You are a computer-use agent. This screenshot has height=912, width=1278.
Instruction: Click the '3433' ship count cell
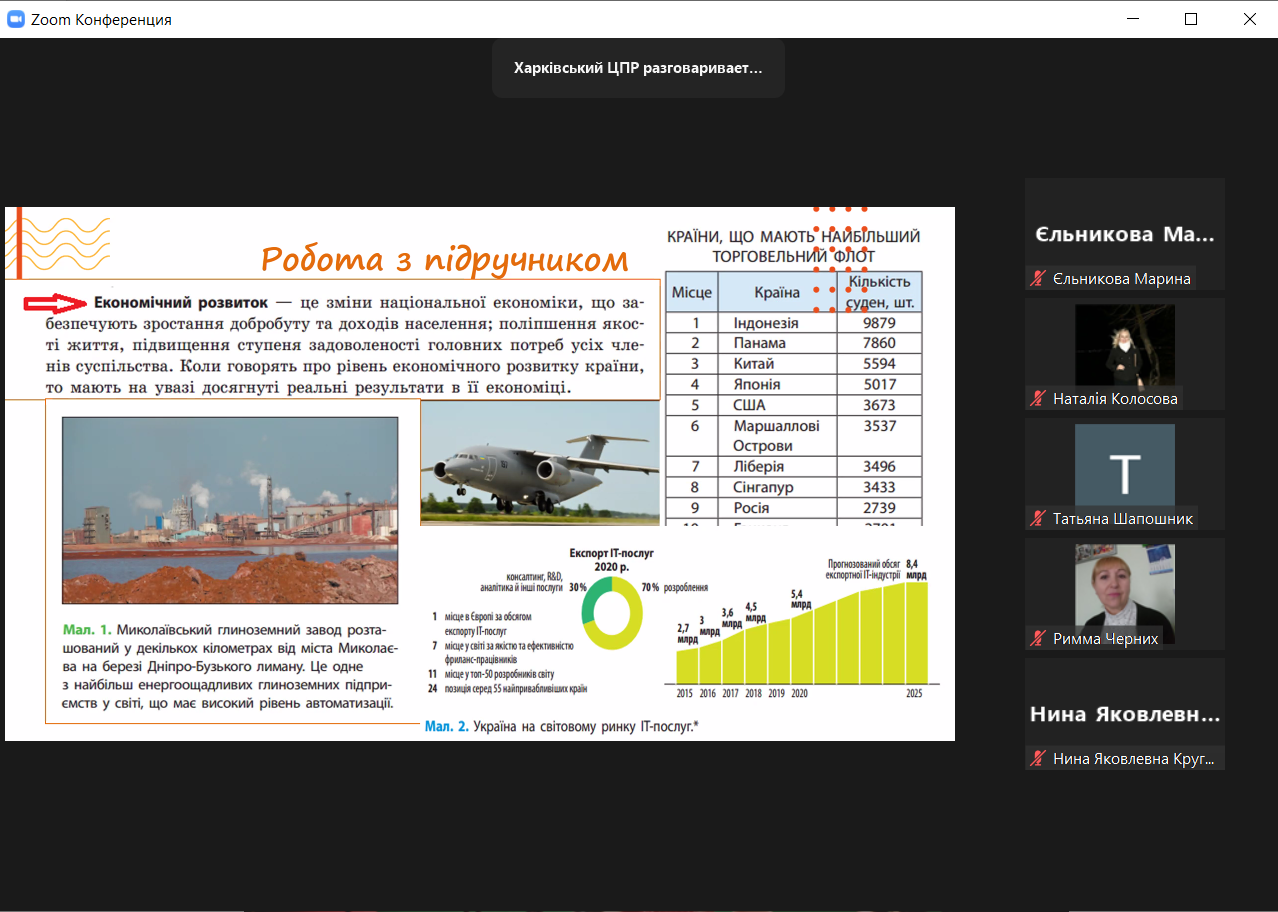879,488
